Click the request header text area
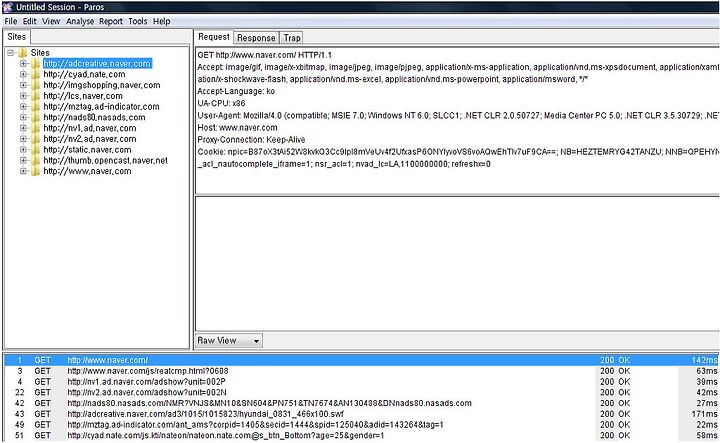The image size is (720, 443). [x=457, y=121]
